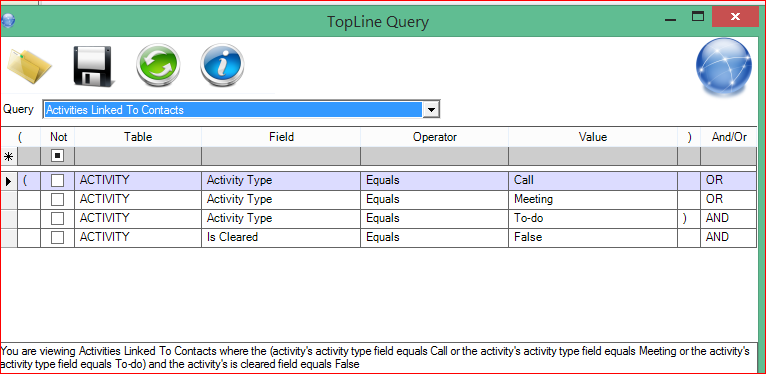The height and width of the screenshot is (374, 766).
Task: Click ACTIVITY table cell in Meeting row
Action: 138,199
